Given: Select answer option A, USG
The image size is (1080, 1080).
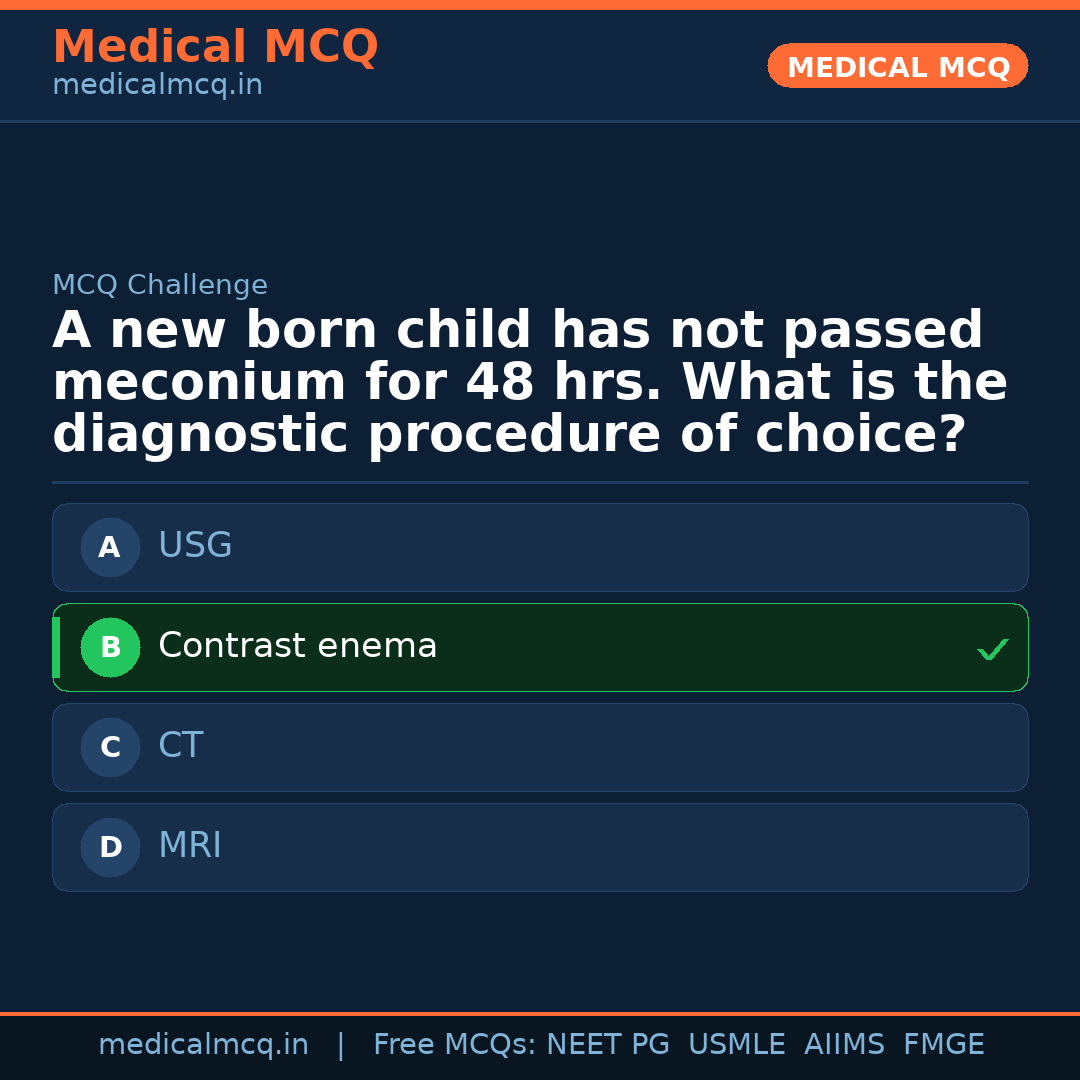Looking at the screenshot, I should pos(540,547).
